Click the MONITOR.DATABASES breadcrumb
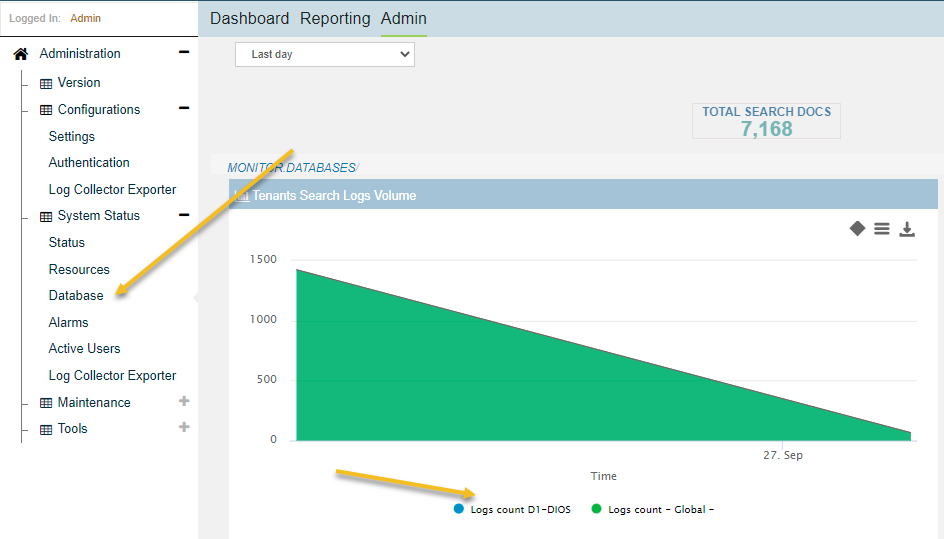 tap(293, 168)
